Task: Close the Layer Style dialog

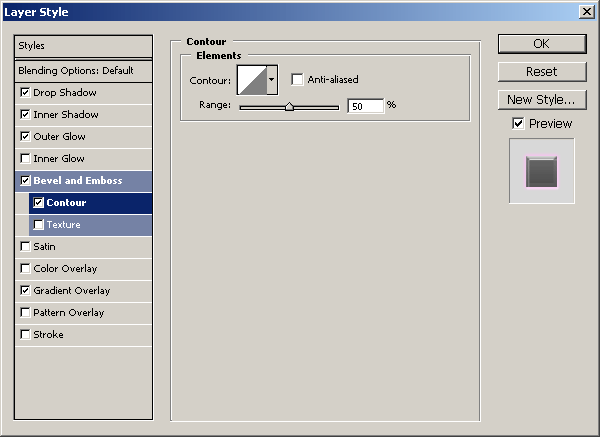Action: [587, 12]
